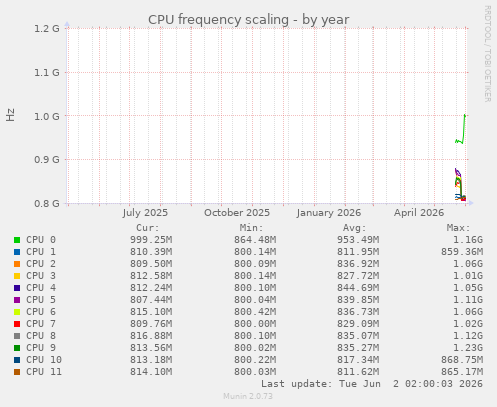
Task: Click the 'CPU 7' legend label
Action: pyautogui.click(x=41, y=324)
